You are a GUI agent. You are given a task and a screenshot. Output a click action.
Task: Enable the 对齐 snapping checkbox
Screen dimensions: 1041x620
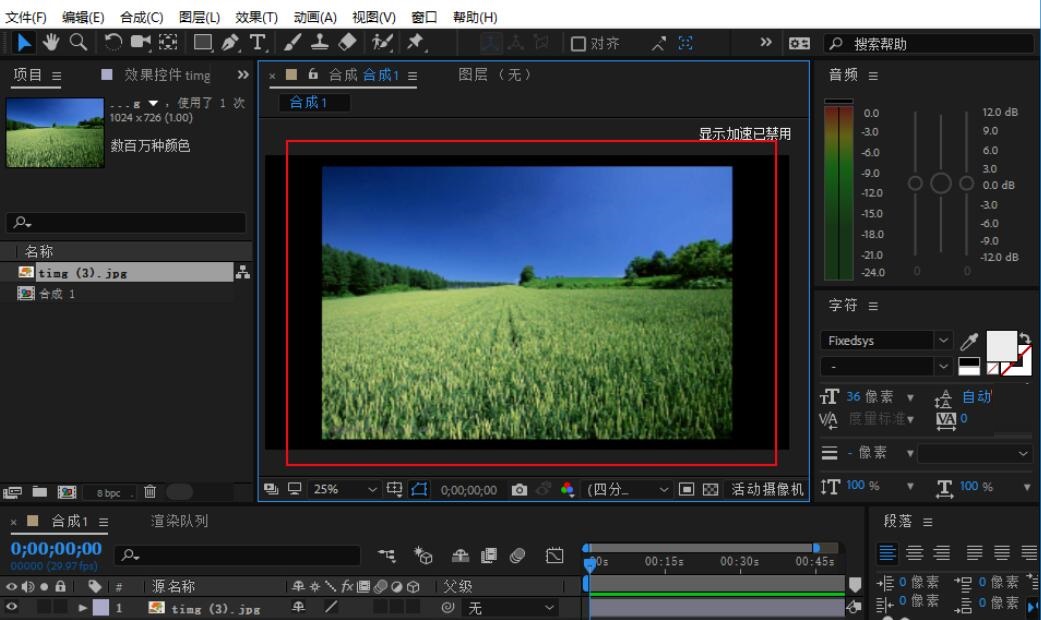[x=578, y=43]
